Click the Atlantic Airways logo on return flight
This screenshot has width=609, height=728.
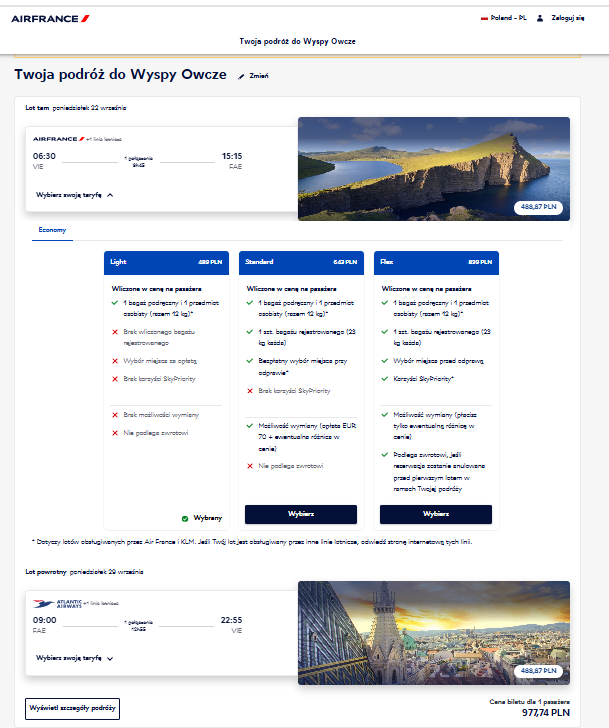point(57,604)
